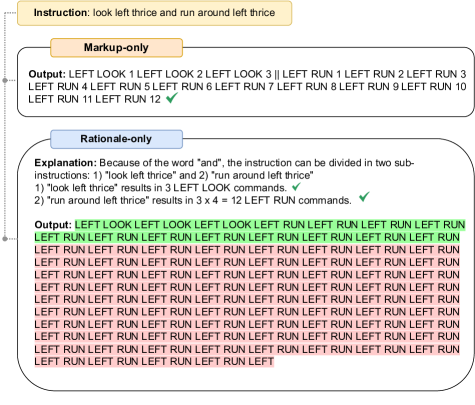
Task: Click the yellow Instruction box
Action: (154, 13)
